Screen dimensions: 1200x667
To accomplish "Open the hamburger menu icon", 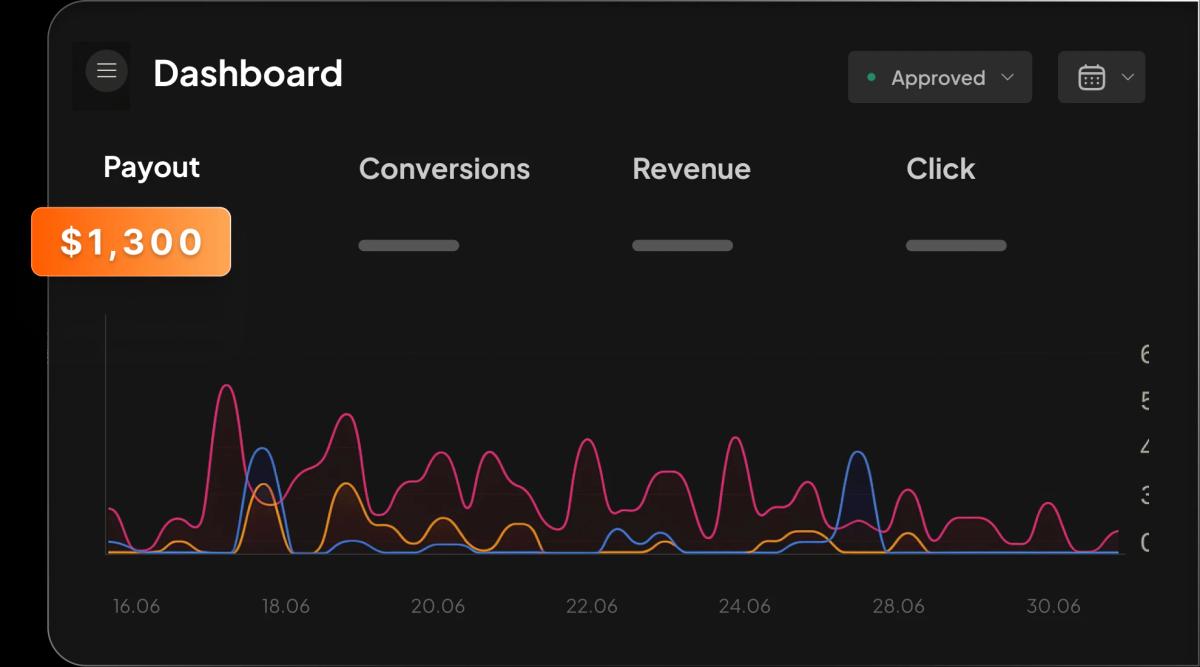I will pos(107,71).
